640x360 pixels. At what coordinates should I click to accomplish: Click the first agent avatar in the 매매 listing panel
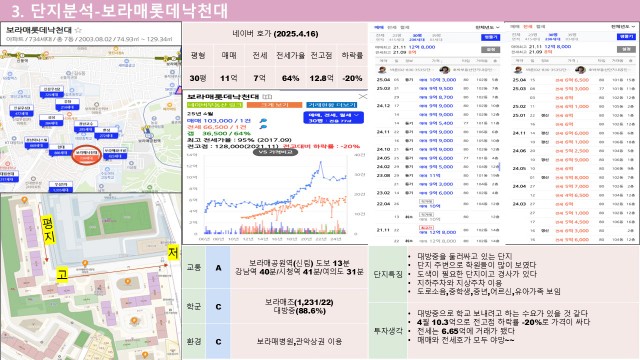pos(382,70)
